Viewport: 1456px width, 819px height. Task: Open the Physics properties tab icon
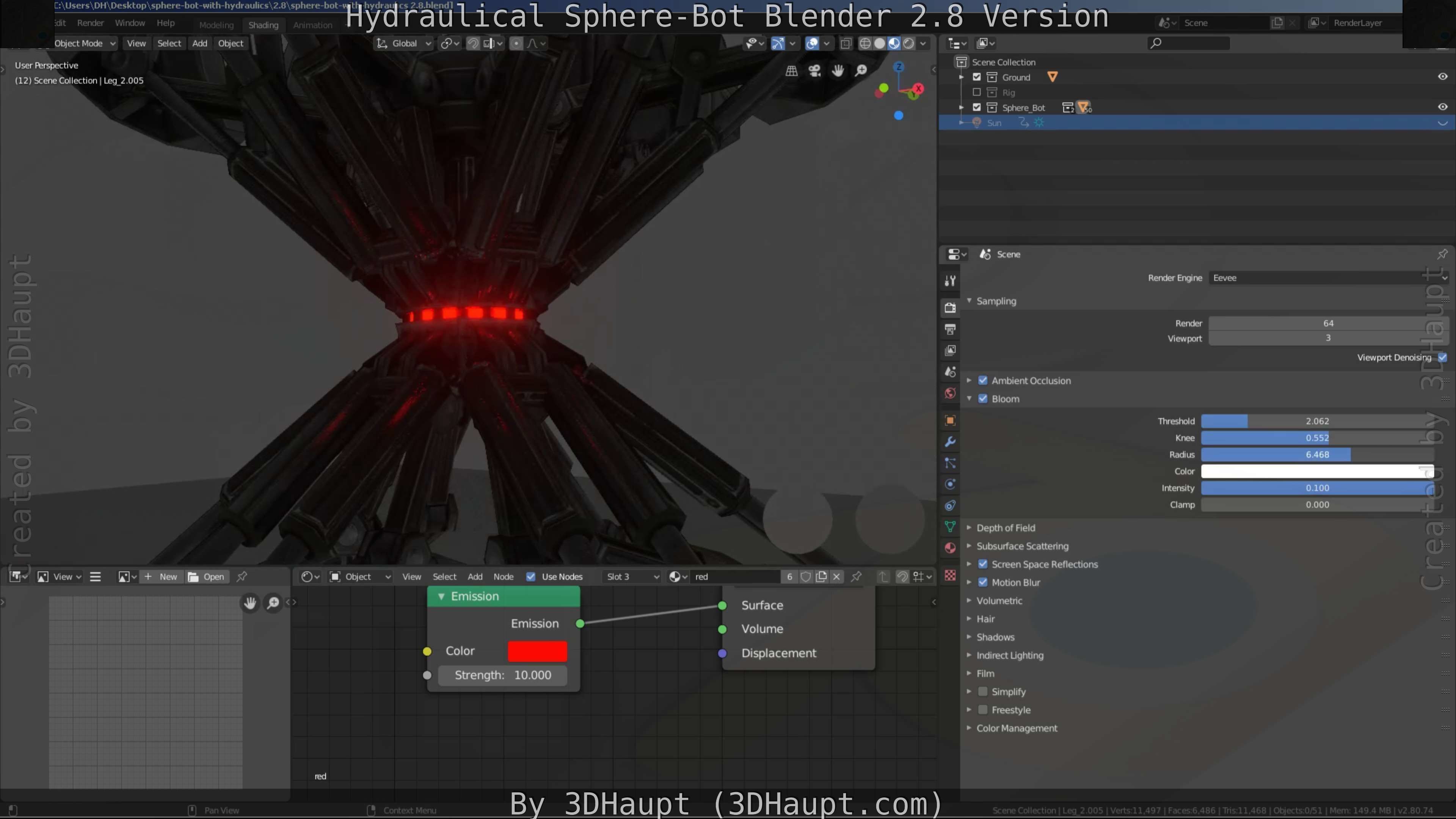950,484
